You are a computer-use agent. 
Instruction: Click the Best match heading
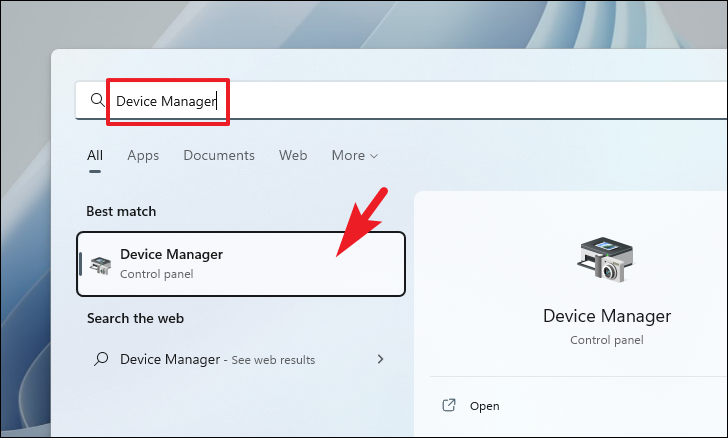pyautogui.click(x=121, y=211)
